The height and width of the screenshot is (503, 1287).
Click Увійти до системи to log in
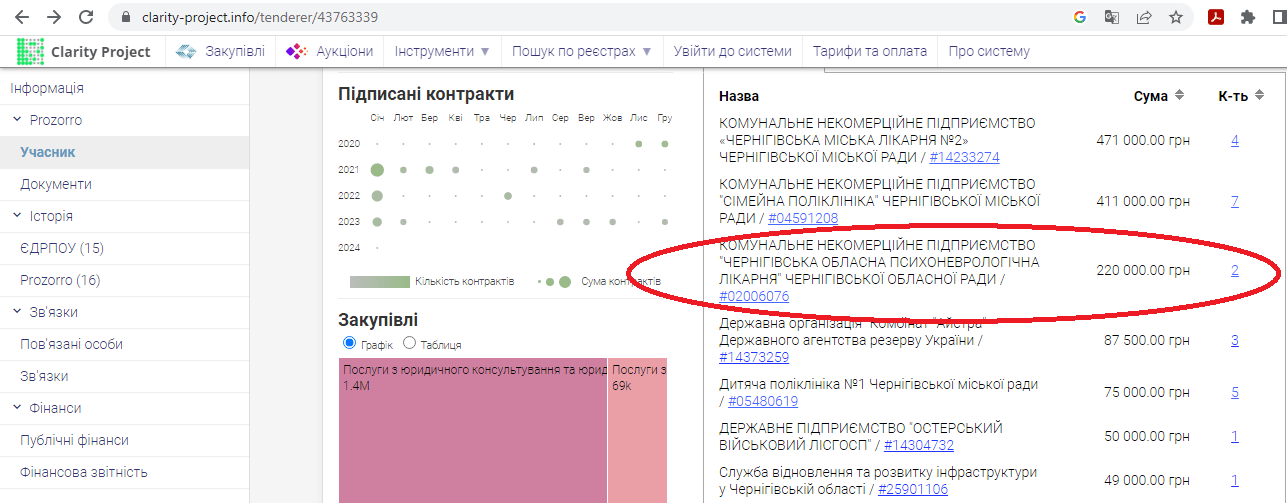[x=732, y=51]
